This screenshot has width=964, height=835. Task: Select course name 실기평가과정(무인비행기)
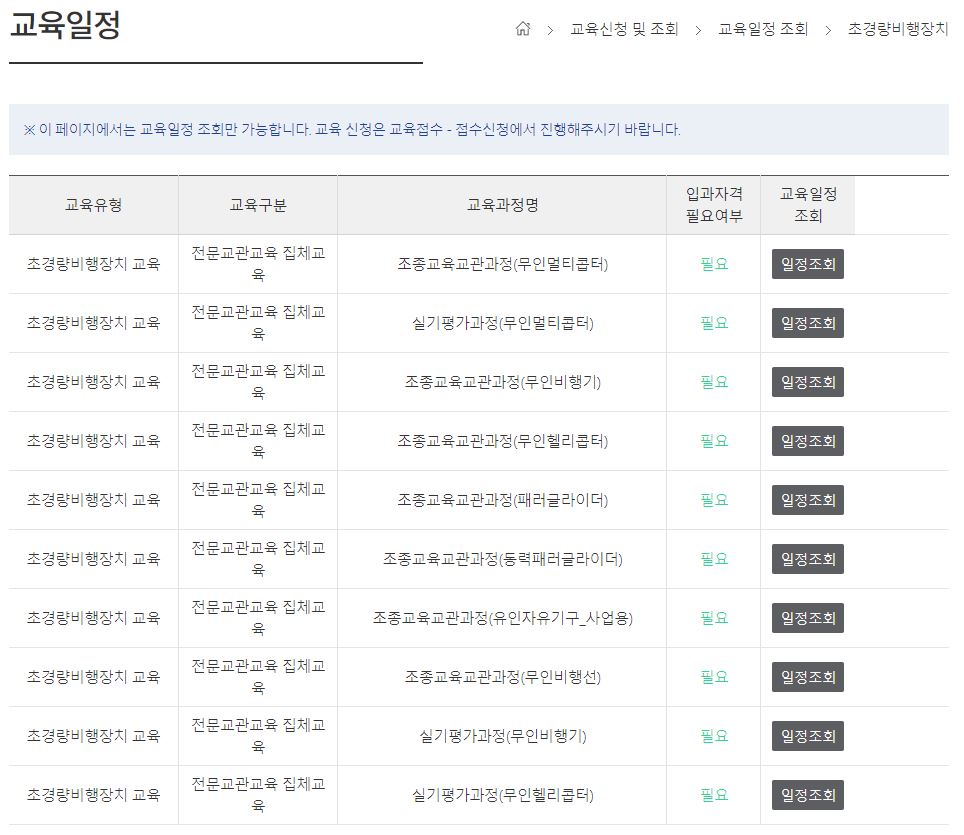502,736
